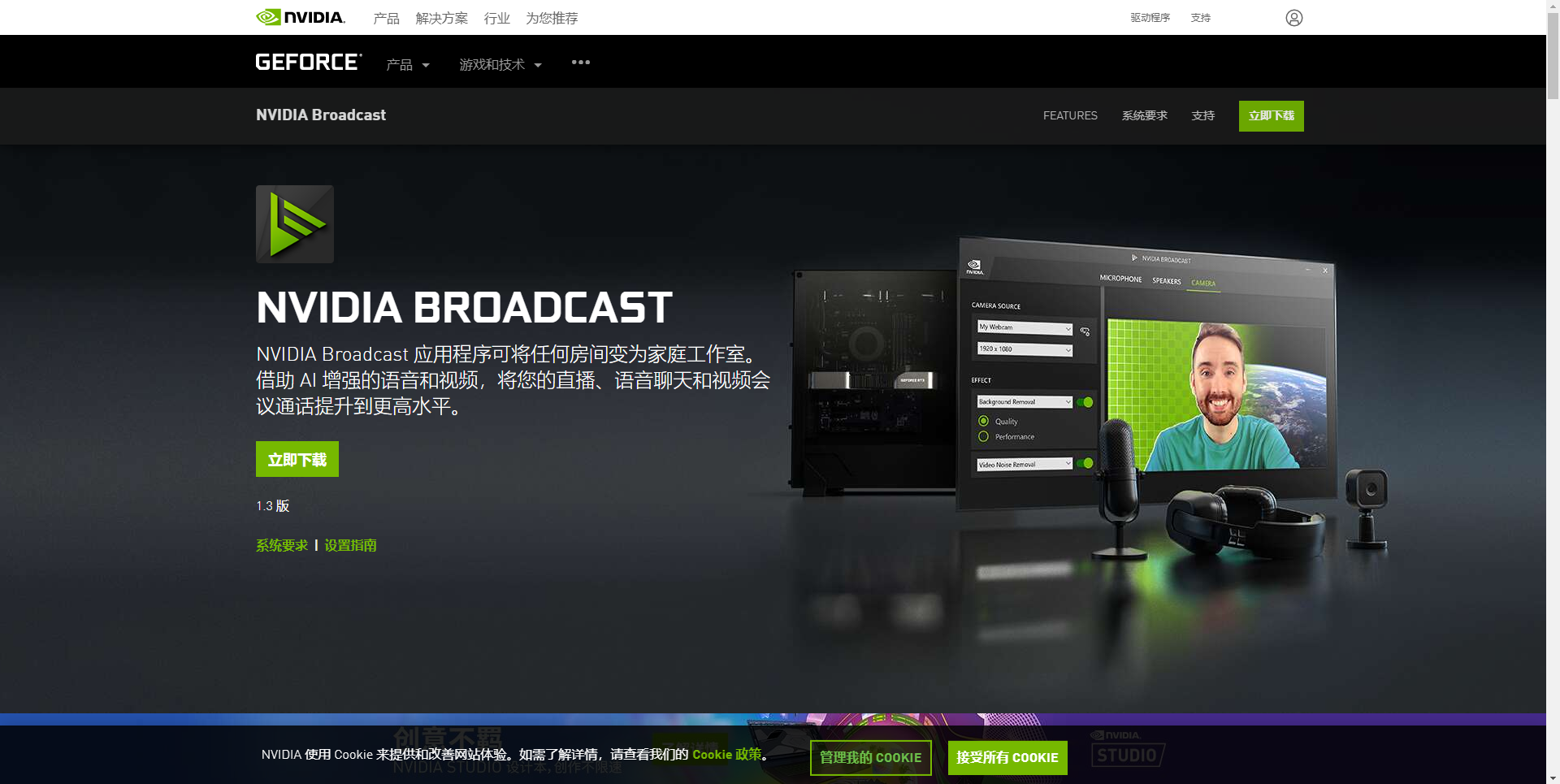Expand the 游戏和技术 dropdown menu

[500, 64]
